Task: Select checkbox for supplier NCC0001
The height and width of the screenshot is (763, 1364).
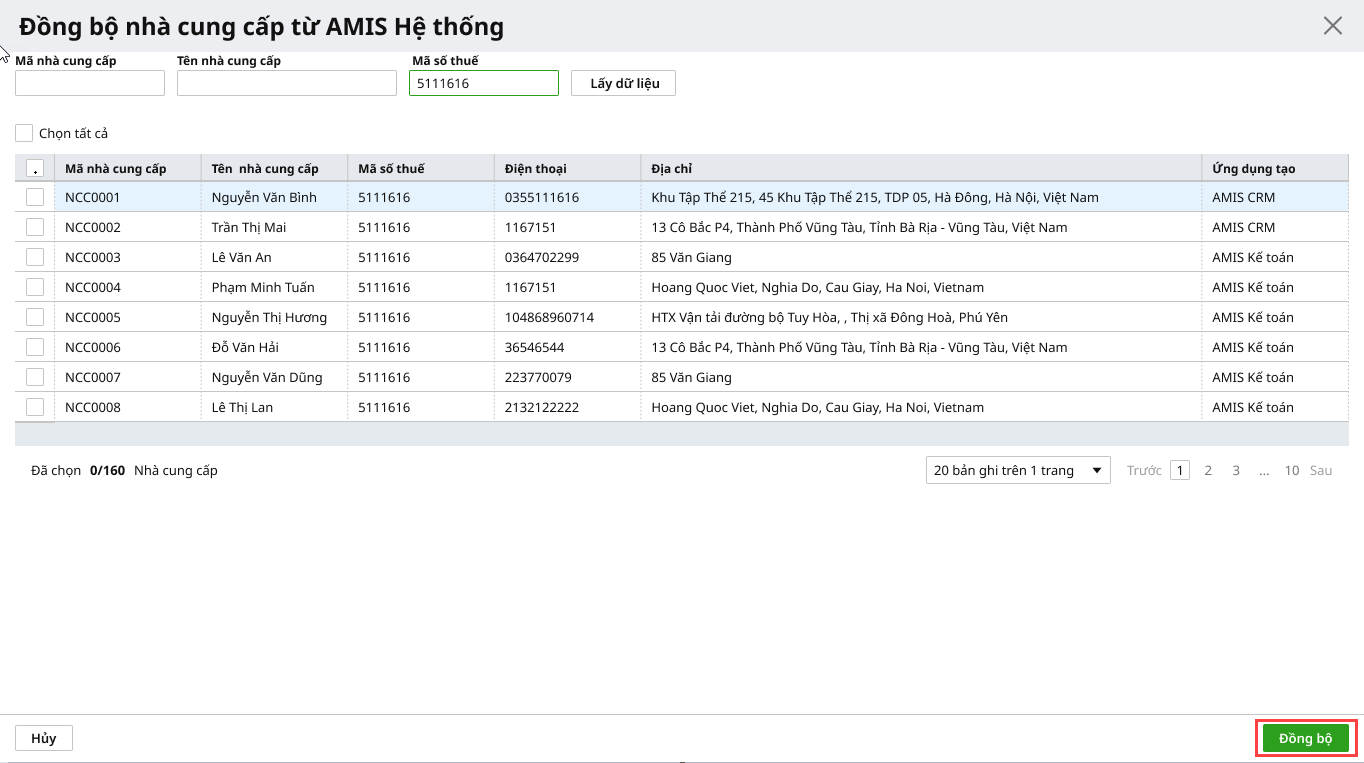Action: pyautogui.click(x=35, y=197)
